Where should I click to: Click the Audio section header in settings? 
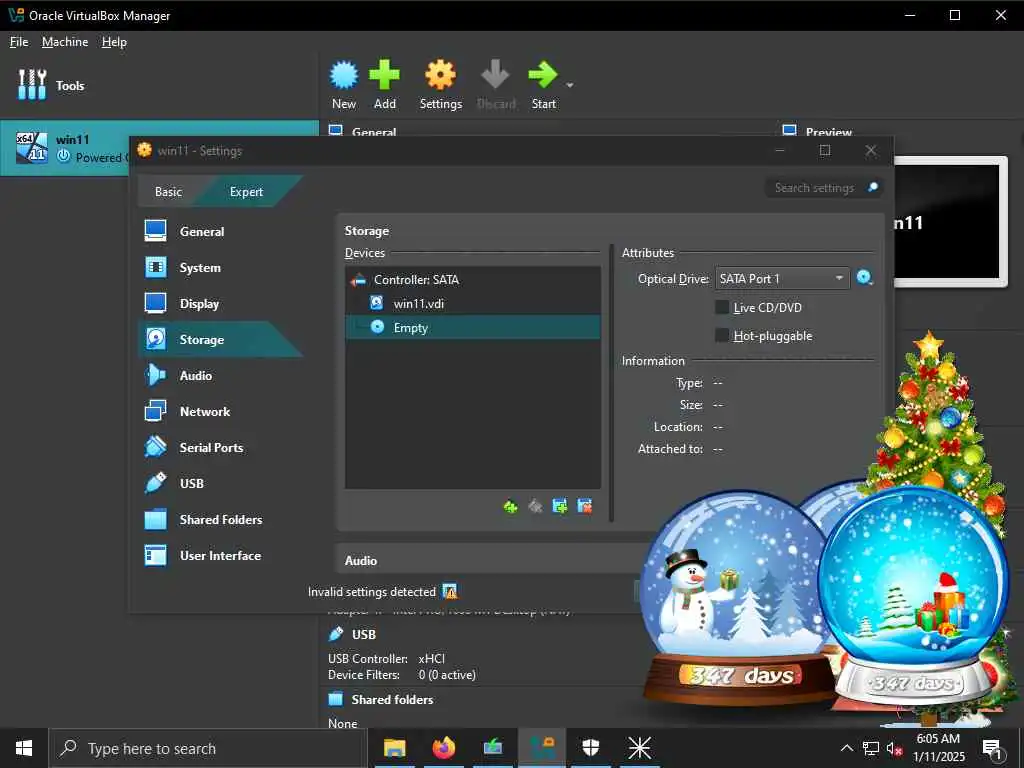361,560
